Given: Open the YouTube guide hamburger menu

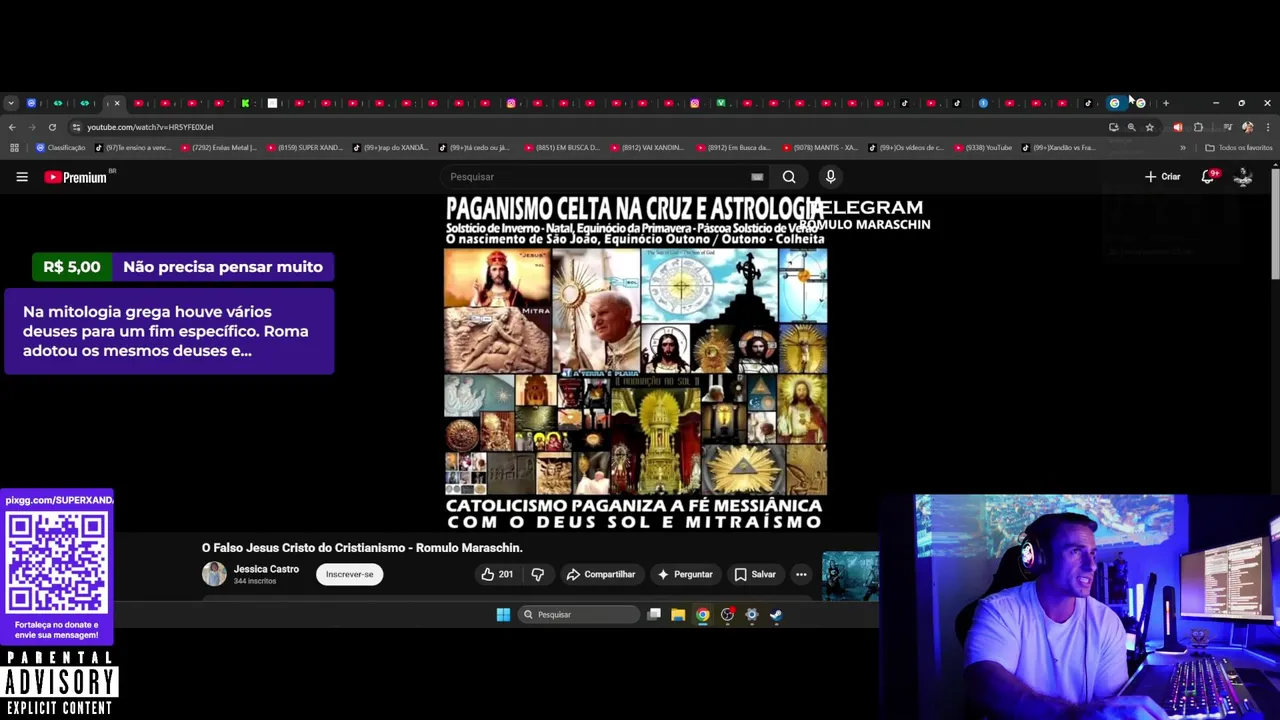Looking at the screenshot, I should (22, 177).
